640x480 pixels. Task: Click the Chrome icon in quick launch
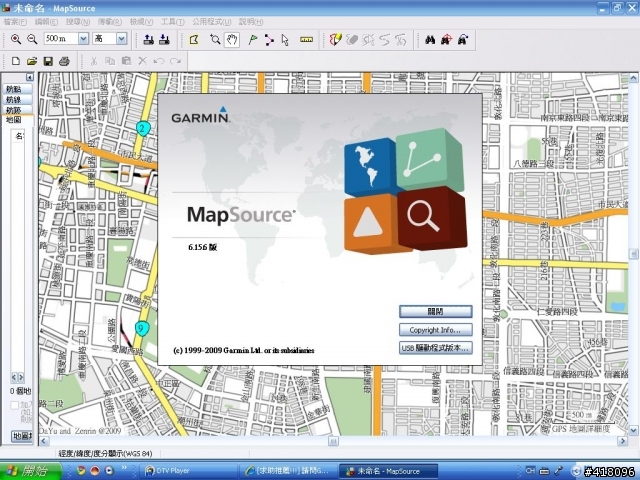click(x=81, y=471)
